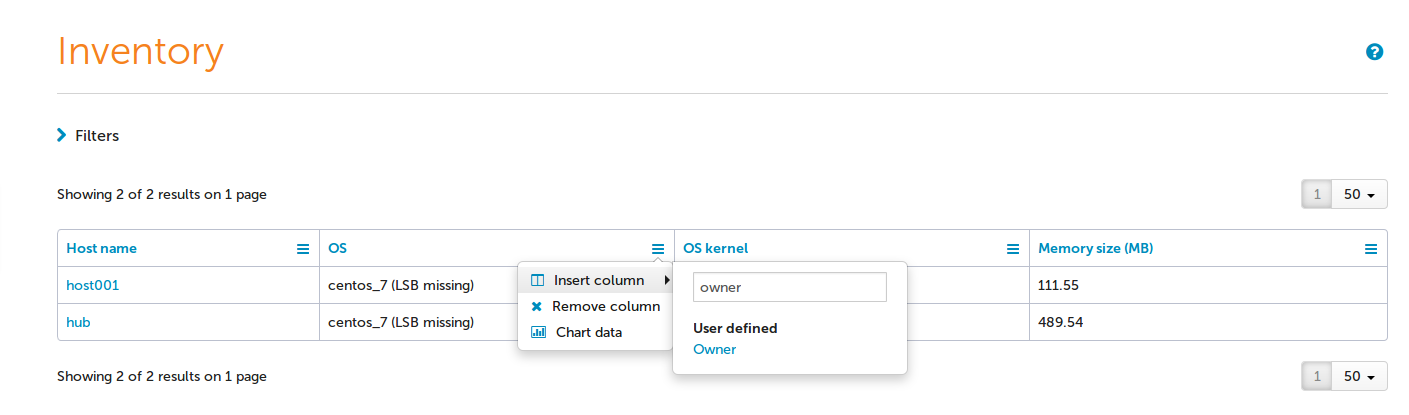Choose Remove column menu entry
The height and width of the screenshot is (415, 1409).
[x=605, y=307]
